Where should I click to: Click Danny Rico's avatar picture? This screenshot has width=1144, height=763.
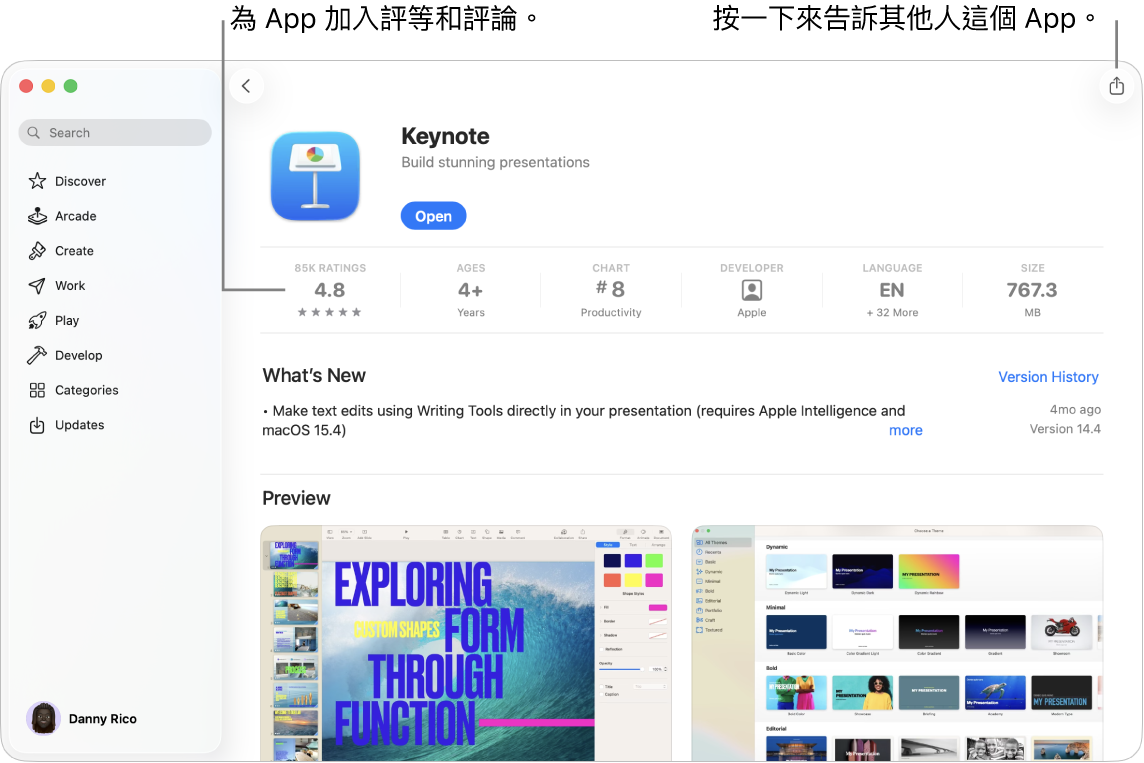pyautogui.click(x=43, y=719)
